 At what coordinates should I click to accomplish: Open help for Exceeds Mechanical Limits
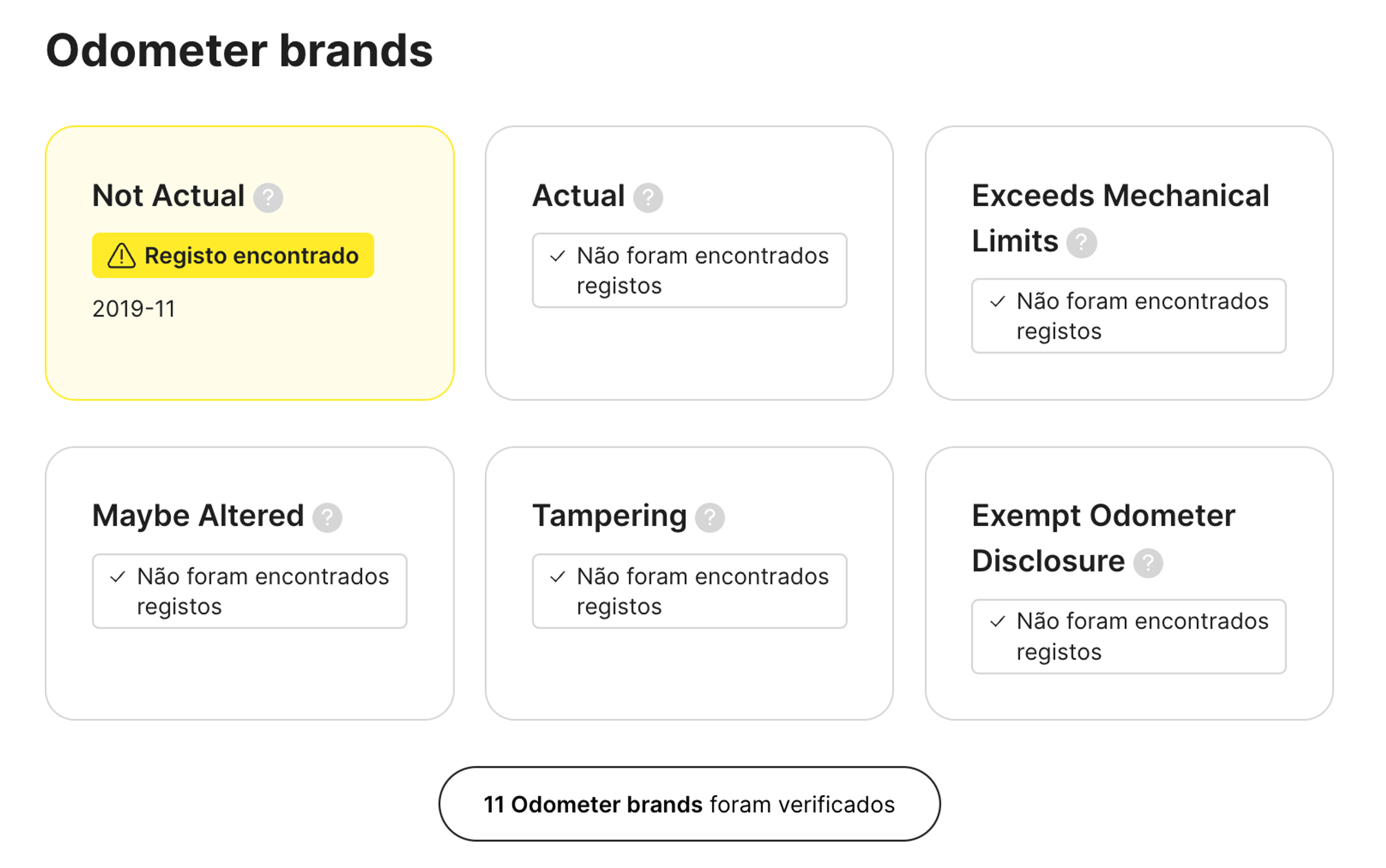click(1082, 242)
